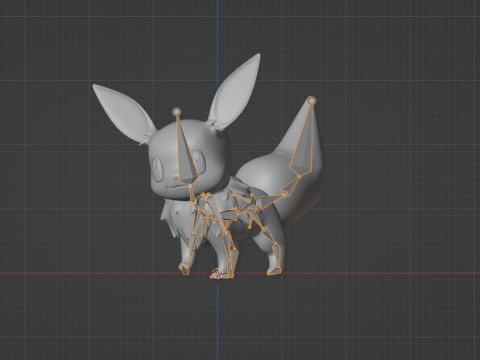Click the head bone tip joint above the head
Image resolution: width=480 pixels, height=360 pixels.
click(177, 112)
